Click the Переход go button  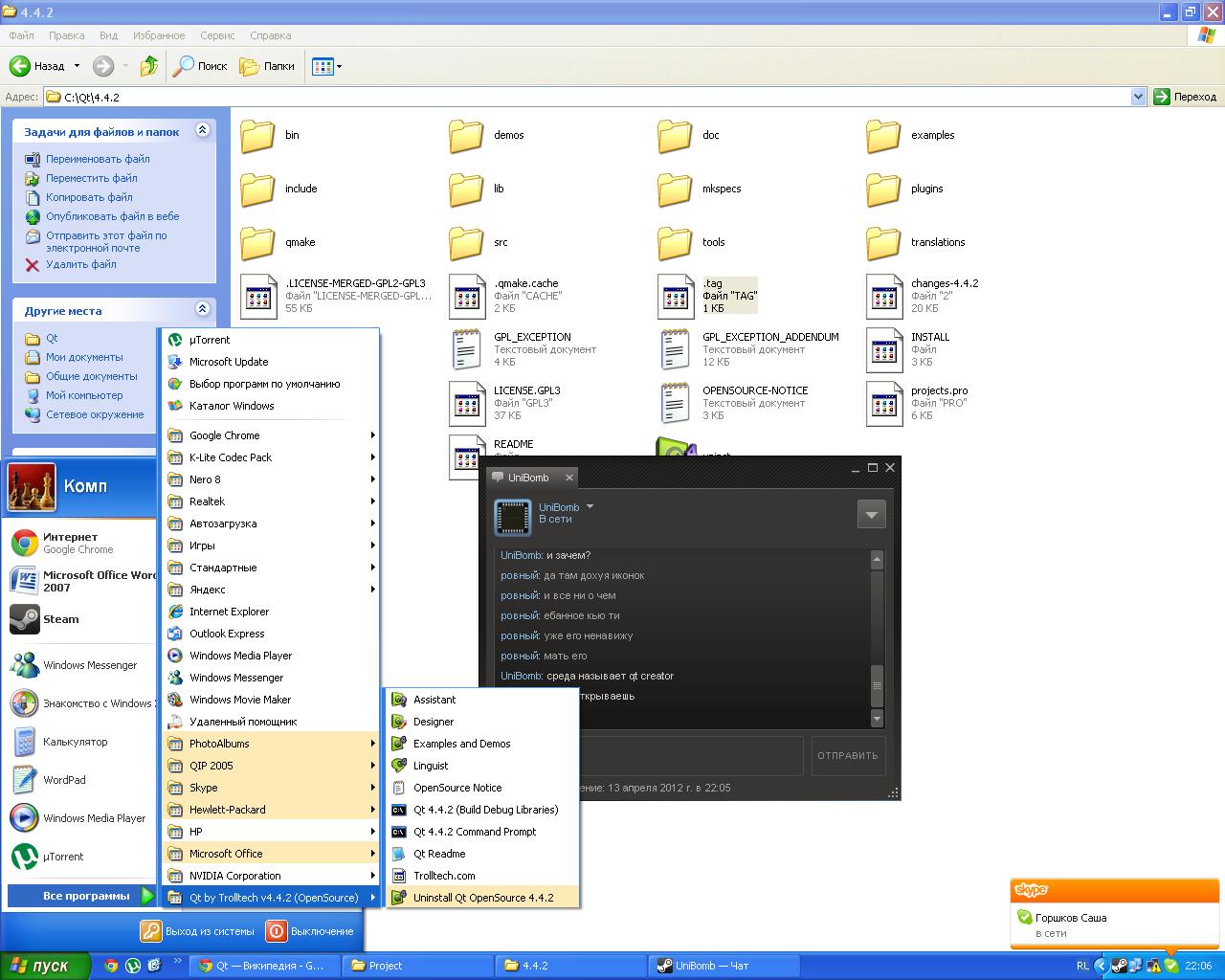click(x=1185, y=97)
